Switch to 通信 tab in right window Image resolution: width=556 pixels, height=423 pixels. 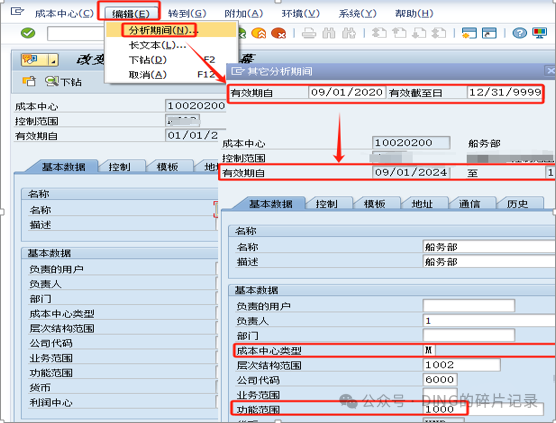(x=470, y=204)
